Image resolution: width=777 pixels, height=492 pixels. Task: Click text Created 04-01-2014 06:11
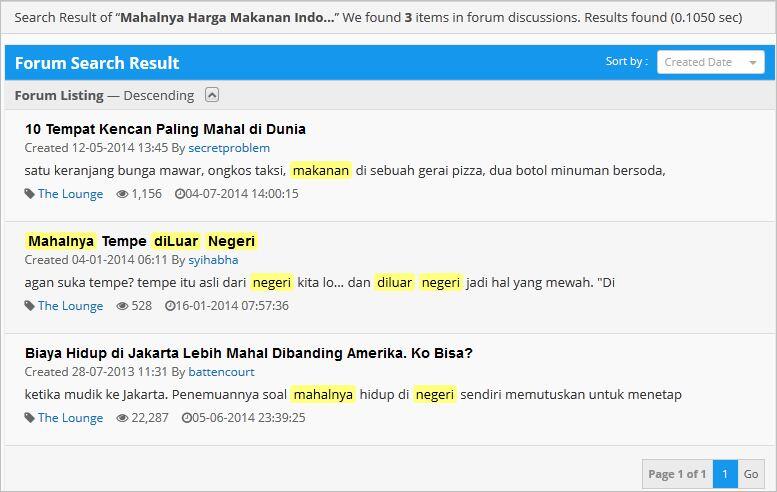[96, 260]
